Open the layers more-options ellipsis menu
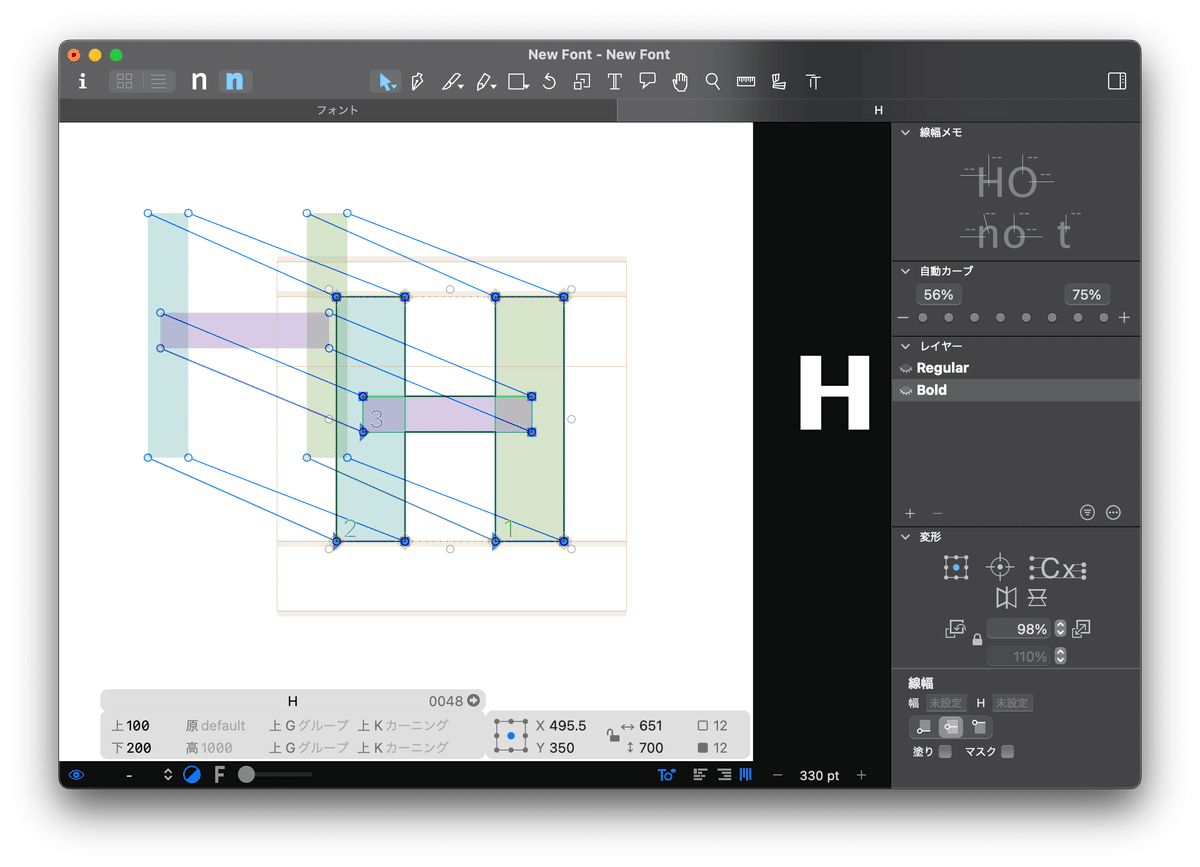 click(1114, 513)
